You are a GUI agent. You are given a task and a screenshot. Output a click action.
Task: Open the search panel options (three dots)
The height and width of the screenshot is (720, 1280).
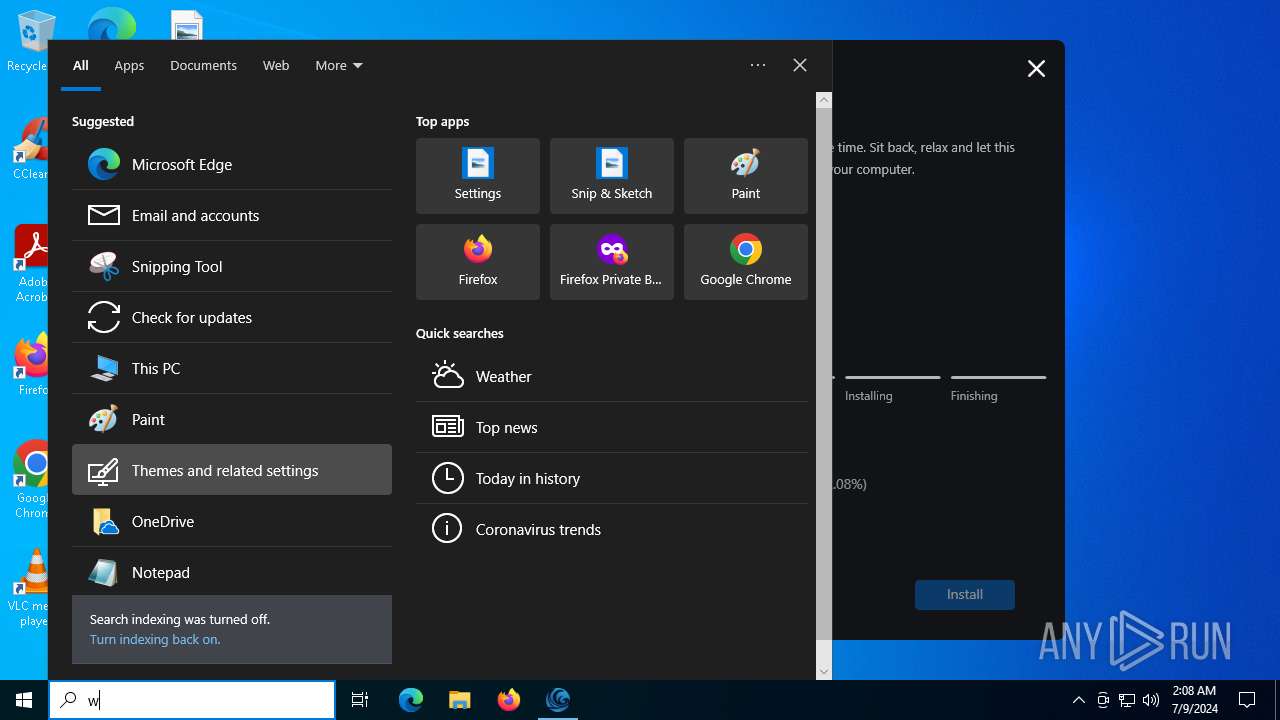tap(758, 65)
